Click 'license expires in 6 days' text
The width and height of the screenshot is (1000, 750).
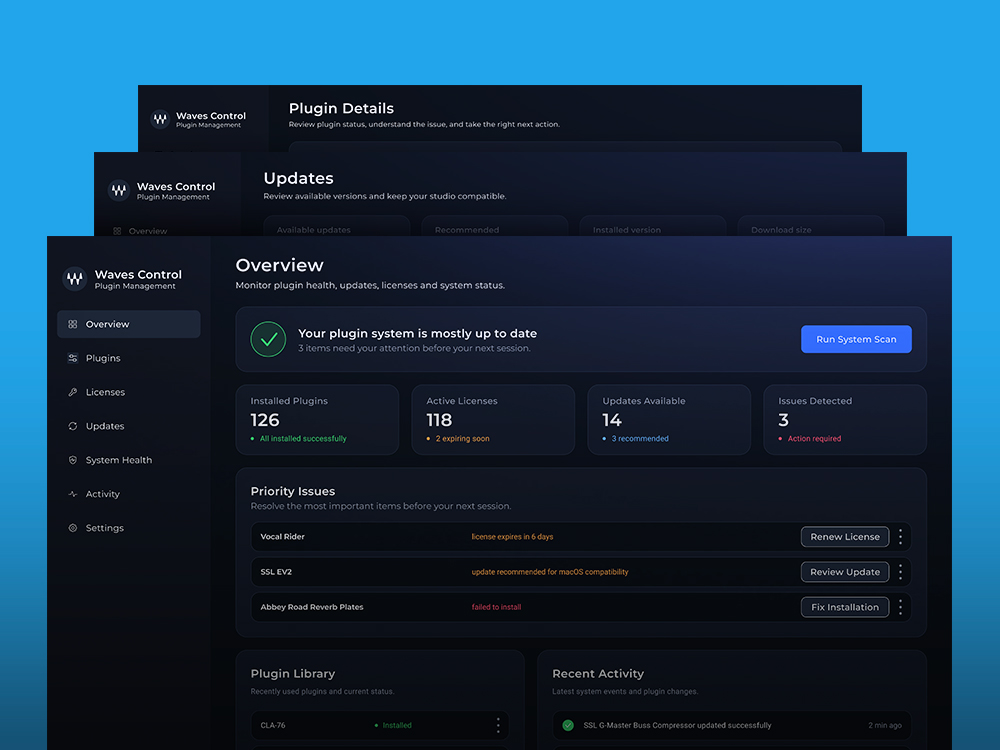[x=512, y=537]
